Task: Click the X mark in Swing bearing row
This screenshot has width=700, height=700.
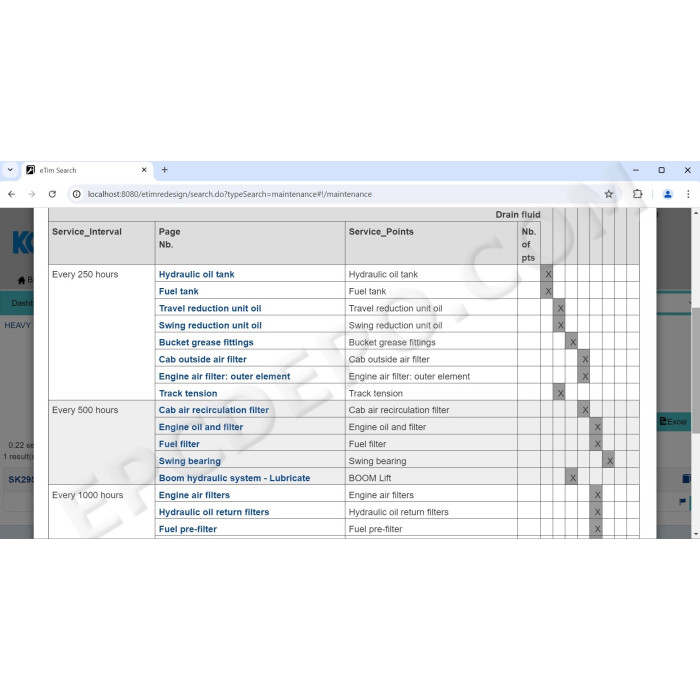Action: (610, 461)
